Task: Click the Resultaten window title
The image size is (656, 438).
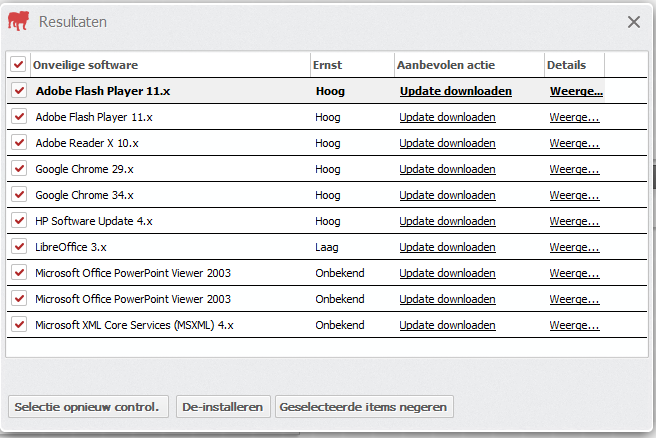Action: tap(73, 22)
